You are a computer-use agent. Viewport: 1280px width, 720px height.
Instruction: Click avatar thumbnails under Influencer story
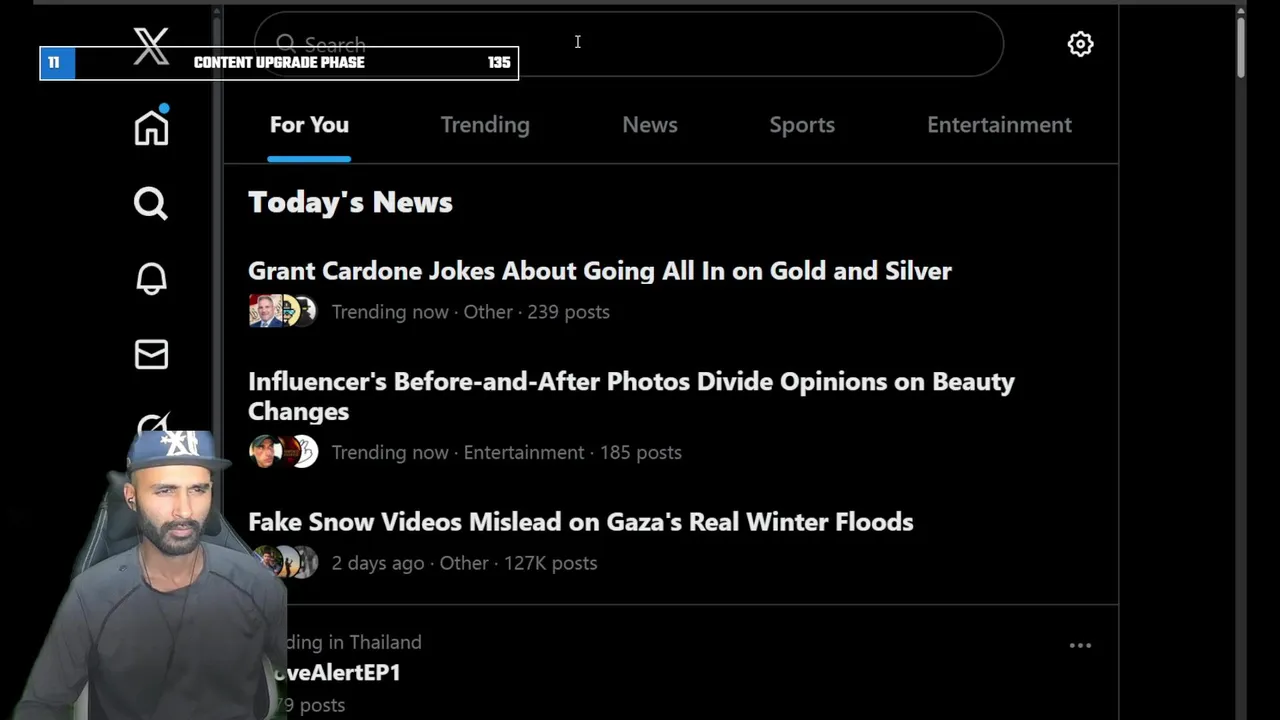283,452
